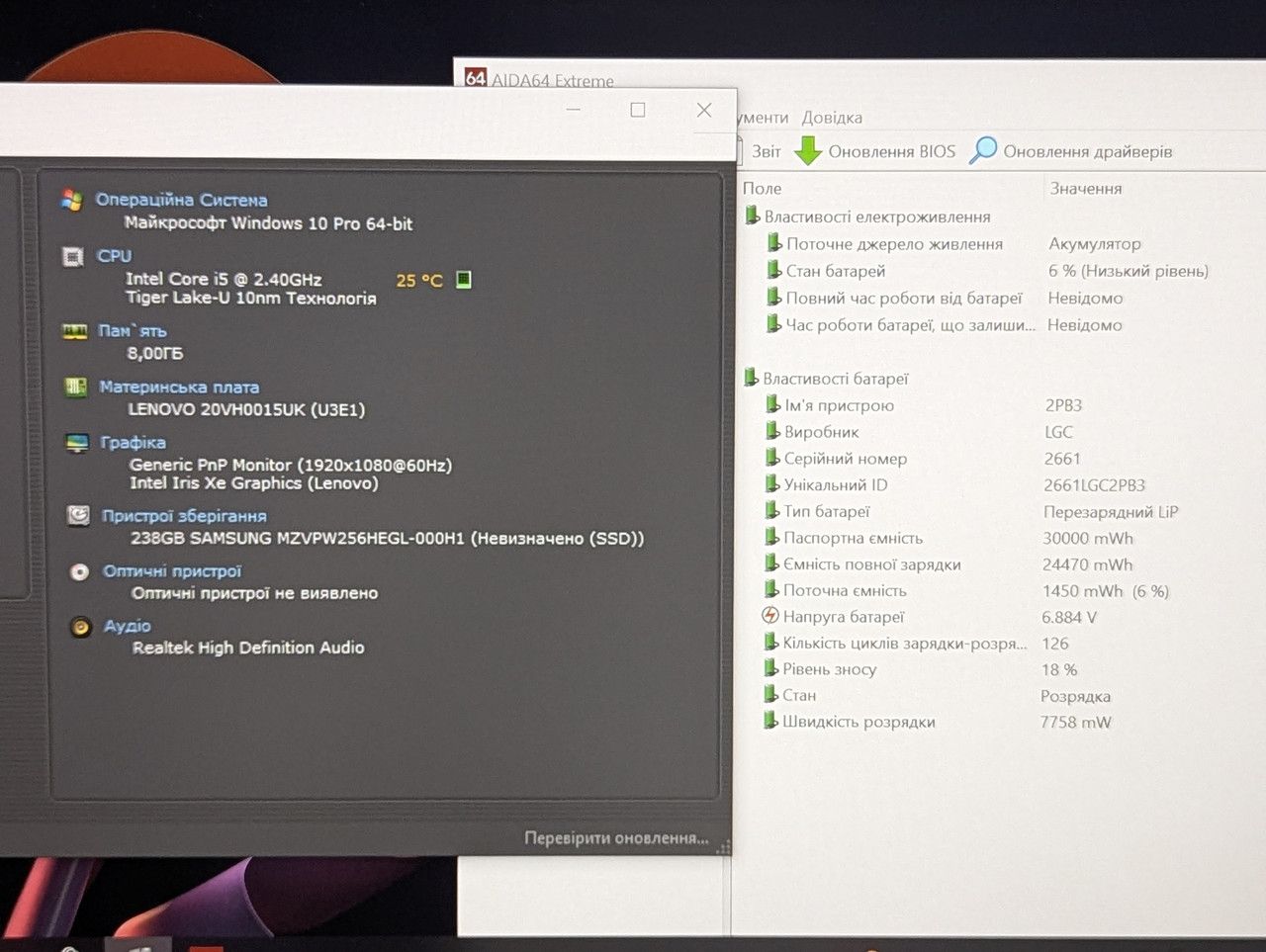The width and height of the screenshot is (1266, 952).
Task: Select the Пам'ять memory module icon
Action: [x=75, y=331]
